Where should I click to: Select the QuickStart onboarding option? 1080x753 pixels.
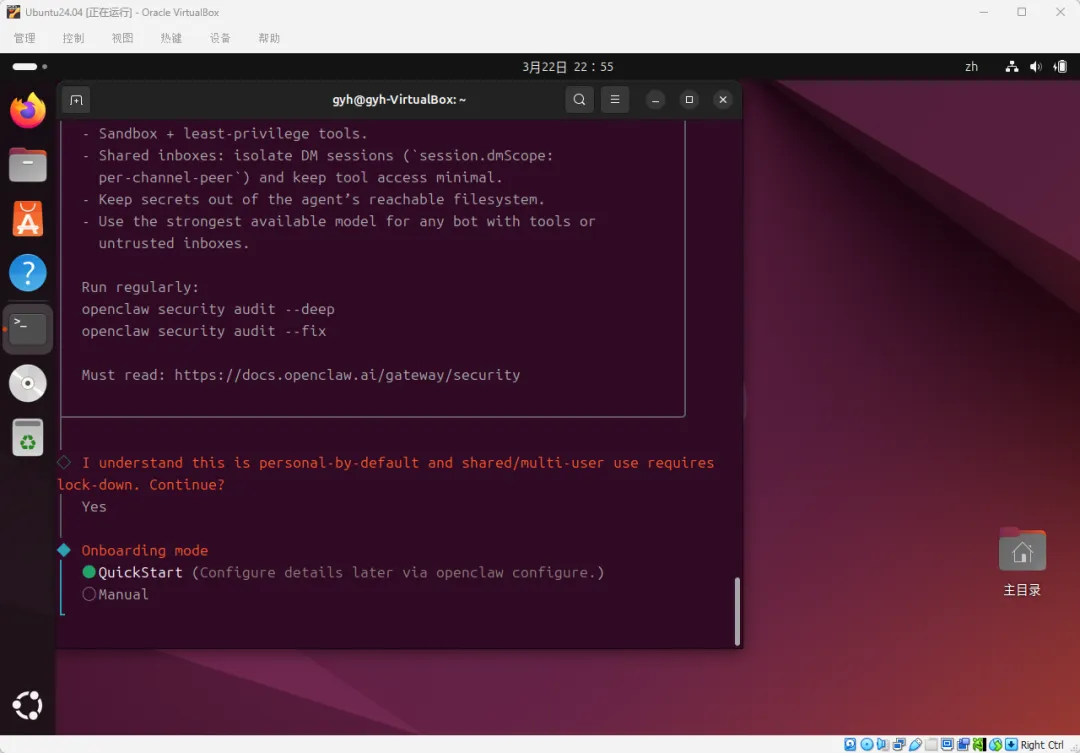tap(343, 573)
